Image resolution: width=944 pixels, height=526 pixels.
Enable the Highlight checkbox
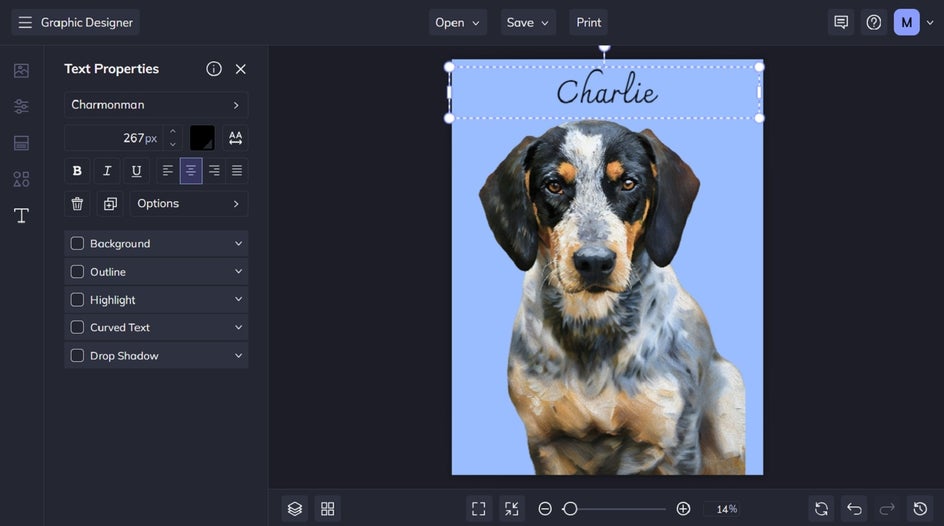(77, 299)
